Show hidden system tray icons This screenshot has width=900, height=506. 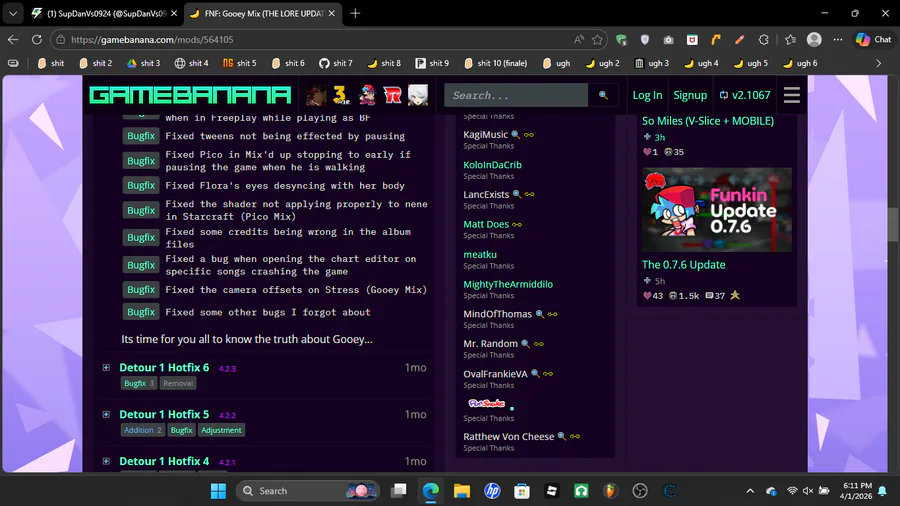point(750,491)
